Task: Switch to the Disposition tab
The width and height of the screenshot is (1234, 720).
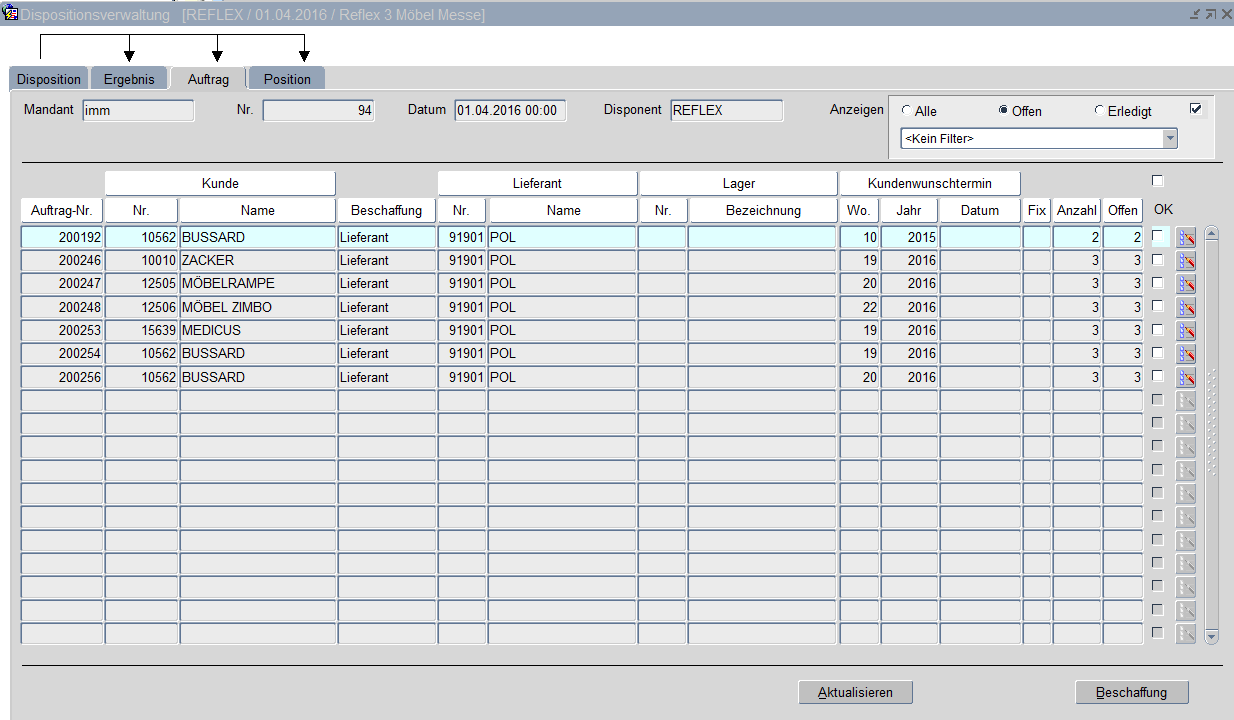Action: pos(49,79)
